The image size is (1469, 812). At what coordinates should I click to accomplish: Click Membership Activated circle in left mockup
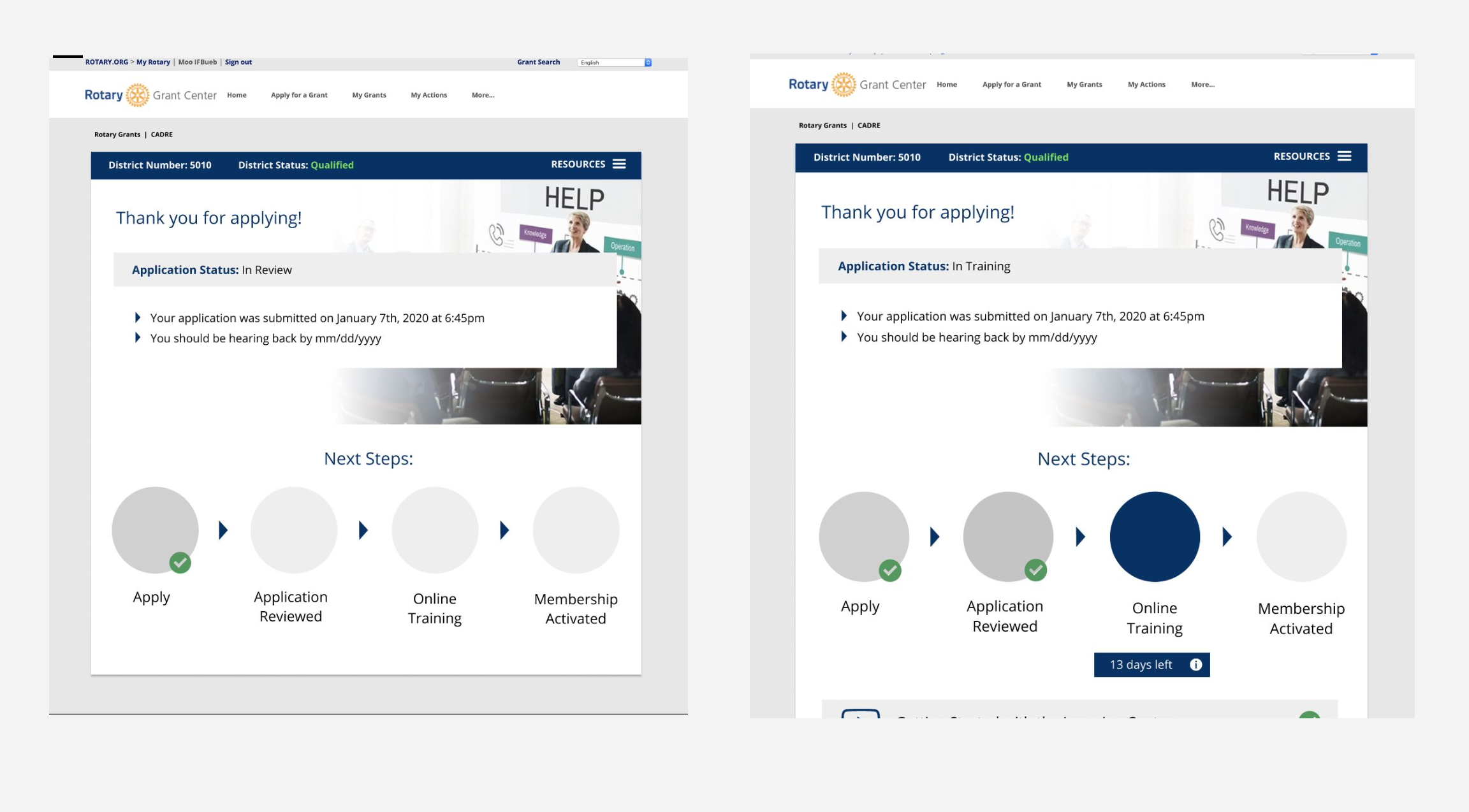576,530
